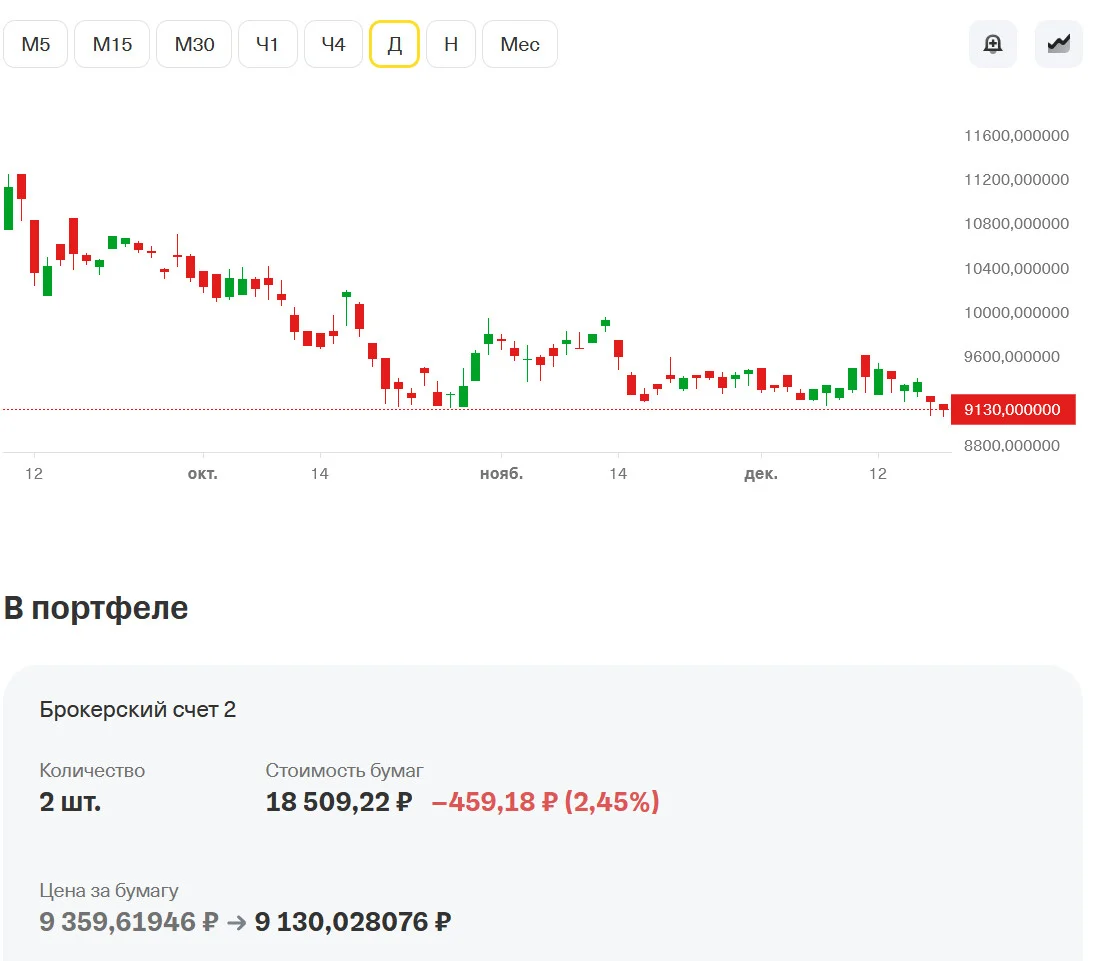Select the М15 timeframe

(x=112, y=44)
